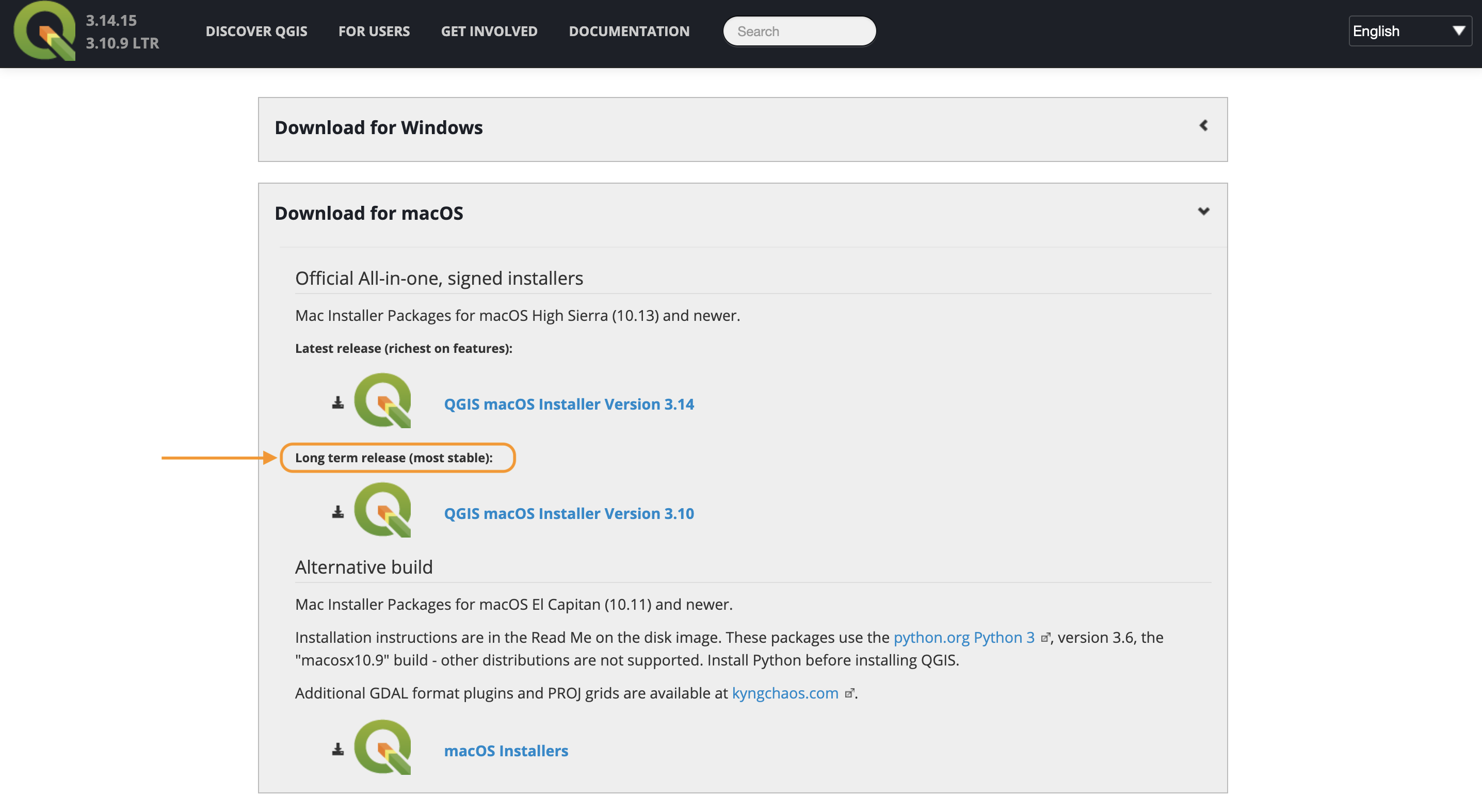Click the Search input field
Screen dimensions: 1482x812
pyautogui.click(x=799, y=31)
